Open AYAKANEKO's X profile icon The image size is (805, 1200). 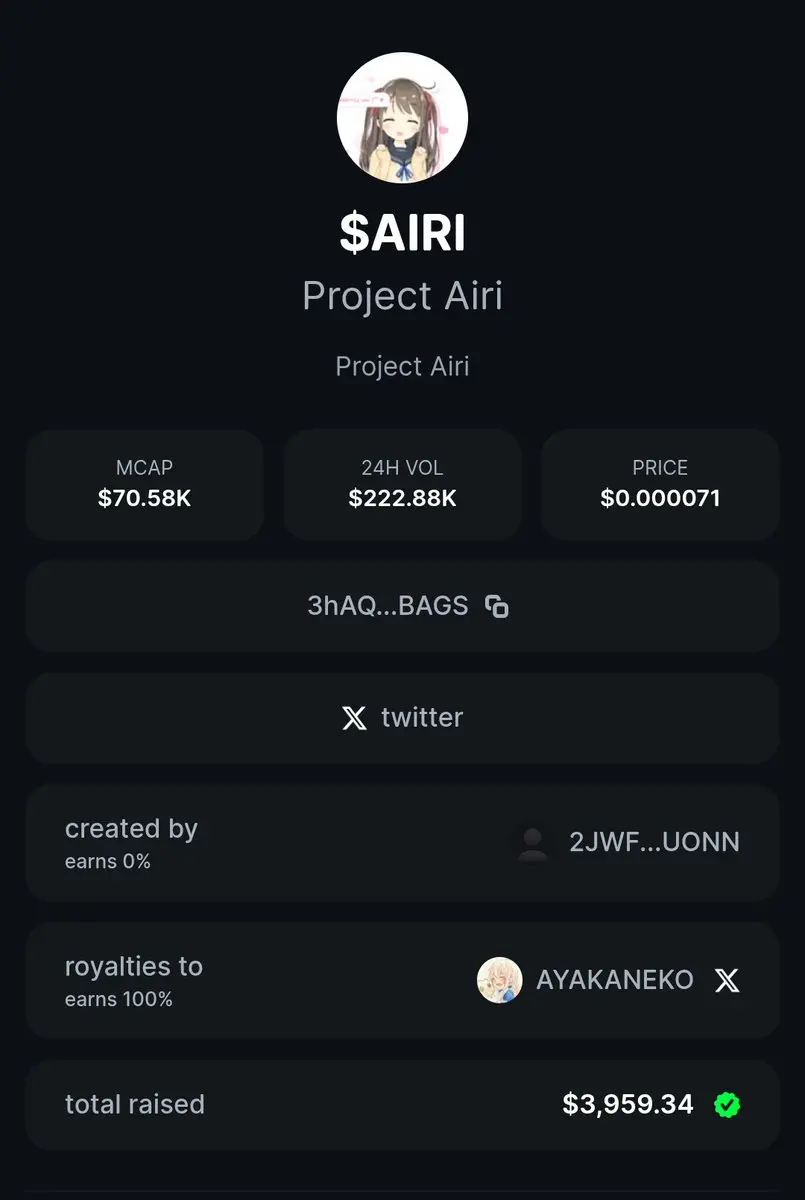727,980
